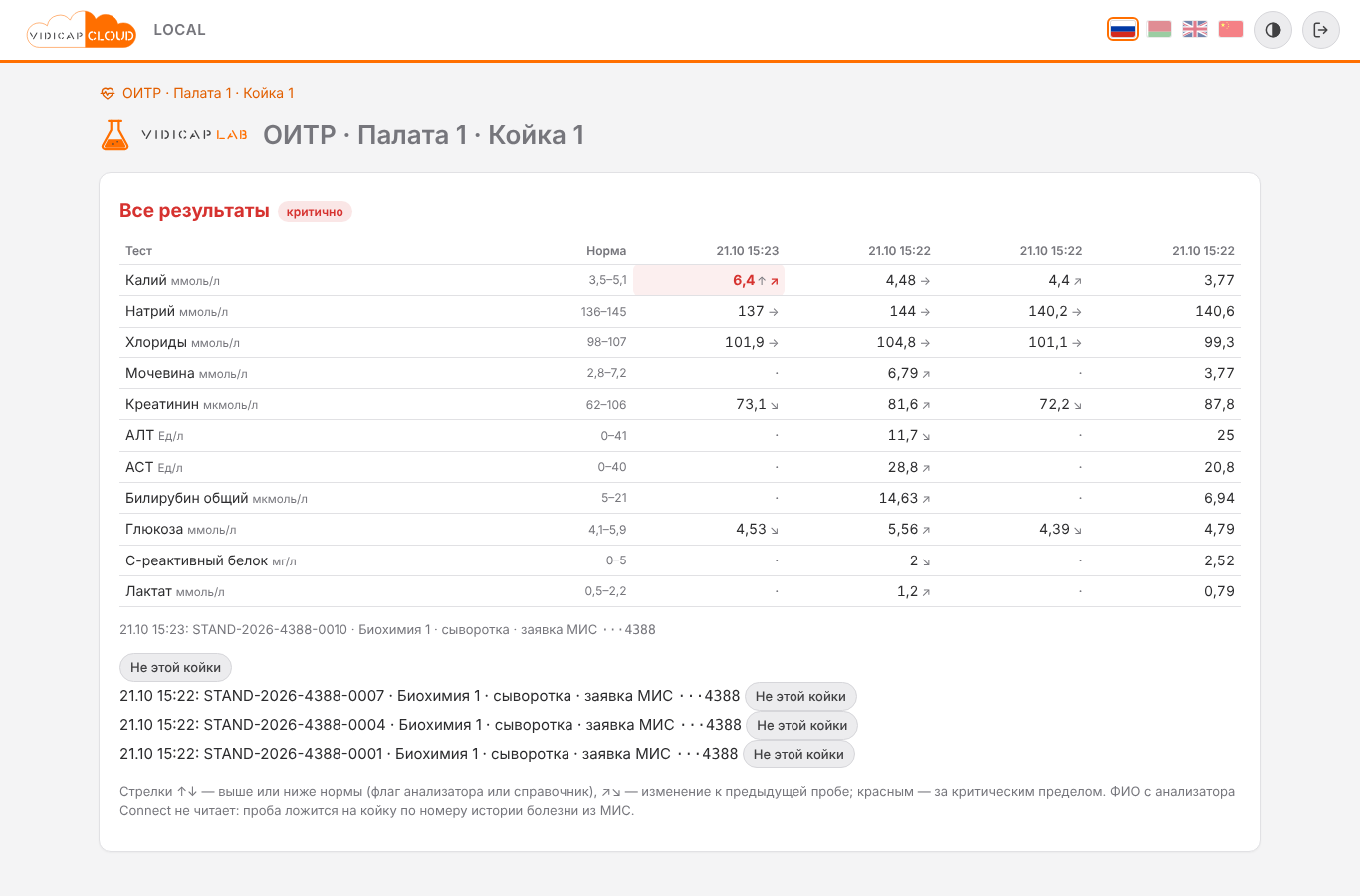This screenshot has height=896, width=1360.
Task: Click the 'Все результаты' heading
Action: pos(194,211)
